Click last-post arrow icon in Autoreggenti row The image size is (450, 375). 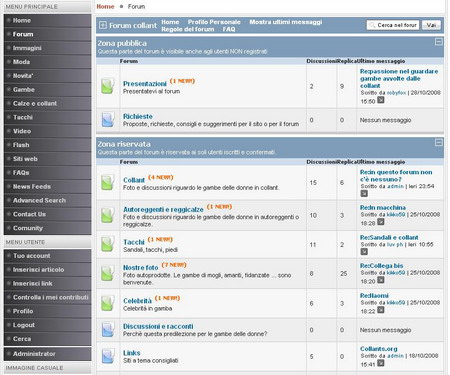point(381,222)
